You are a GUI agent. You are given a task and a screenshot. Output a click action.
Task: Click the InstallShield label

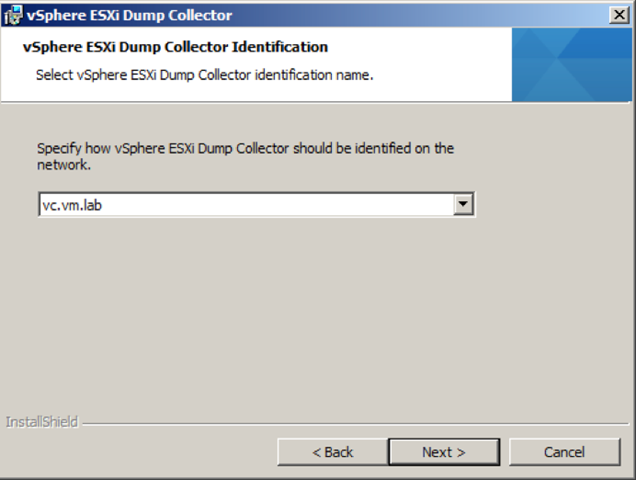pyautogui.click(x=42, y=422)
